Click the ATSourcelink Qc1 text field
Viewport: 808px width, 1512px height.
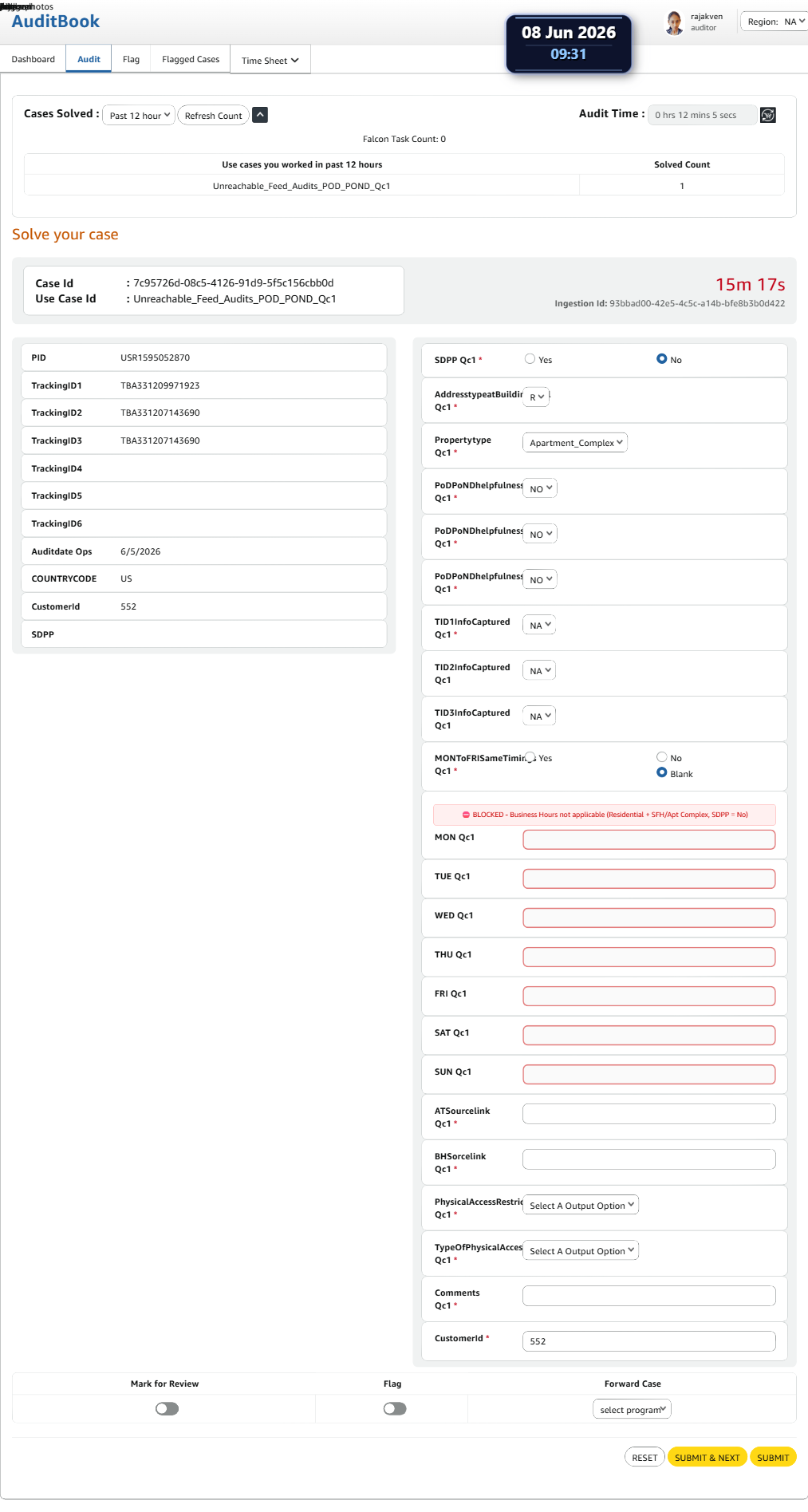click(649, 1113)
